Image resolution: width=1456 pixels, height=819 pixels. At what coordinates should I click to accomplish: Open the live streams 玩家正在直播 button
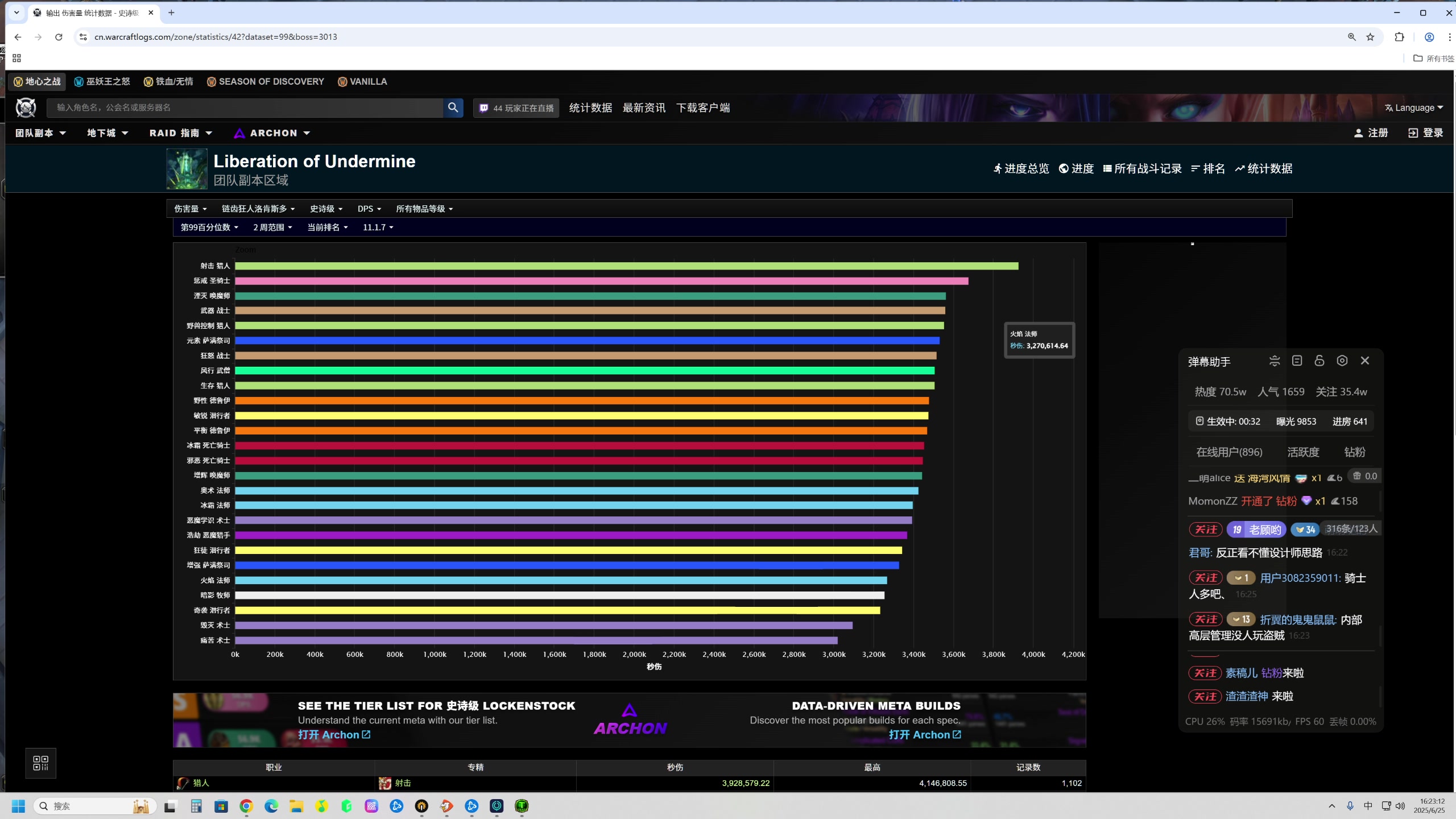(516, 108)
